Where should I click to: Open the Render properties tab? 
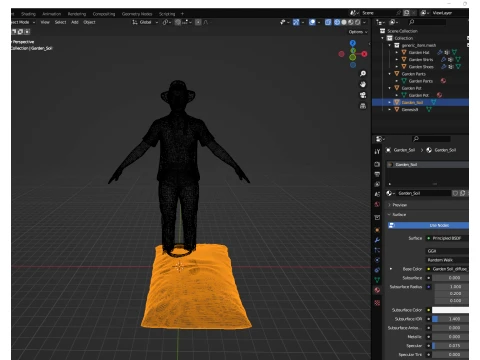(377, 164)
